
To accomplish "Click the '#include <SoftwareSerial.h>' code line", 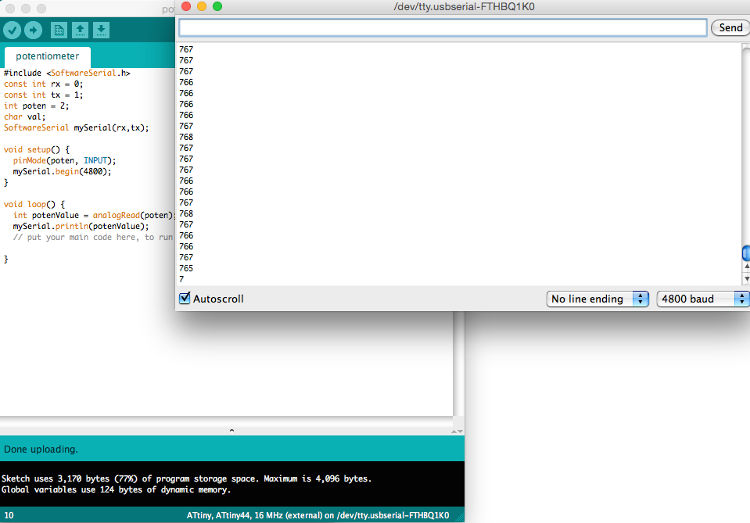I will pyautogui.click(x=67, y=73).
